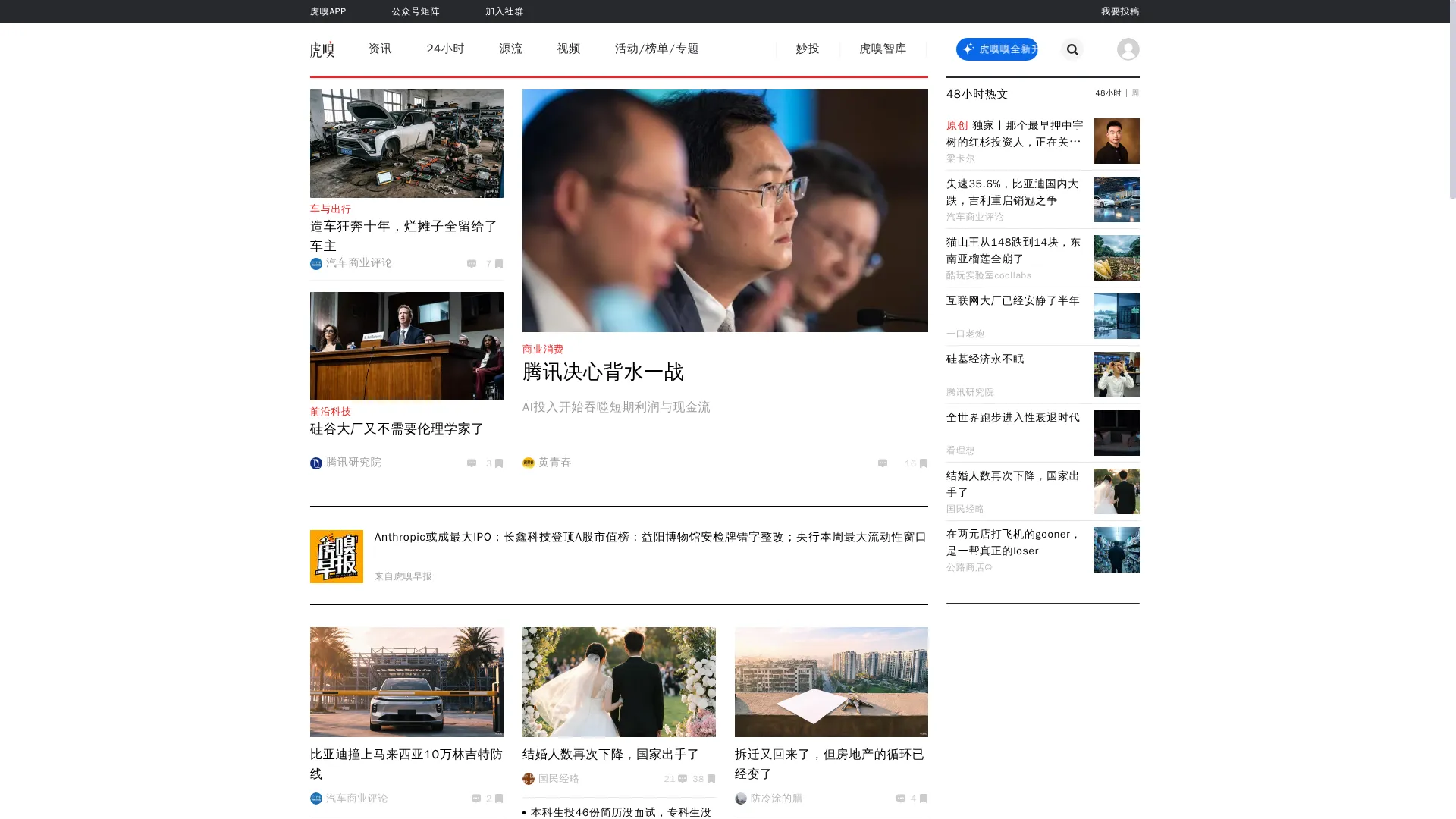Navigate to 妙投
This screenshot has width=1456, height=819.
pos(807,49)
